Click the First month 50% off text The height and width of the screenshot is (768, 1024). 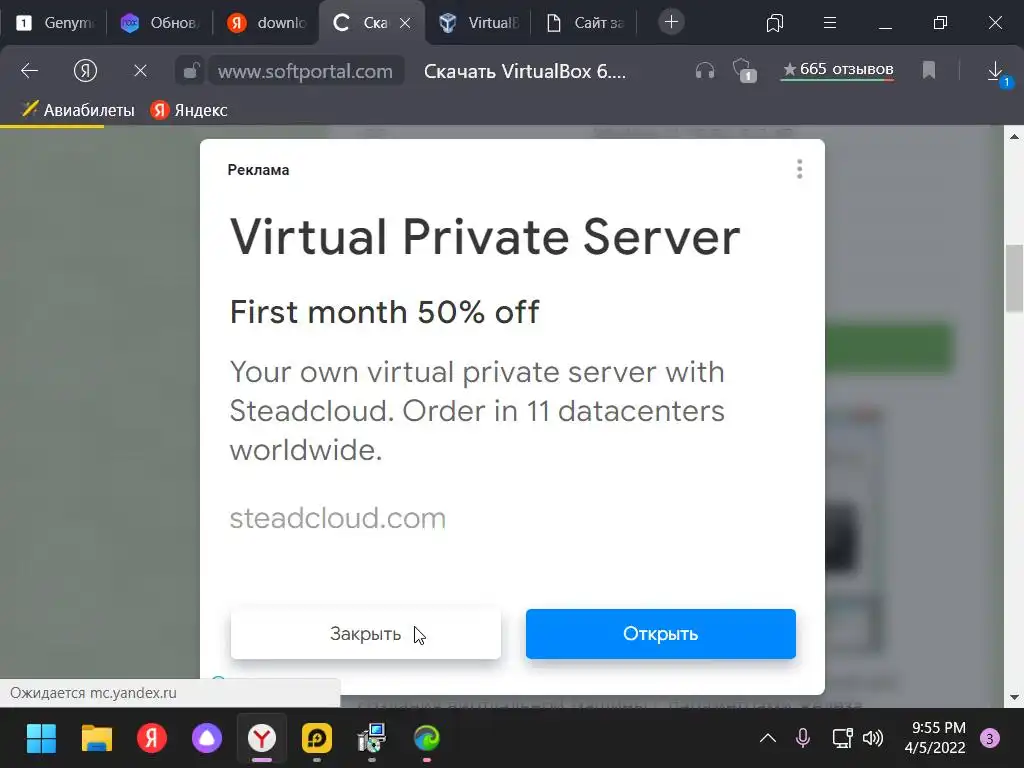(x=385, y=312)
